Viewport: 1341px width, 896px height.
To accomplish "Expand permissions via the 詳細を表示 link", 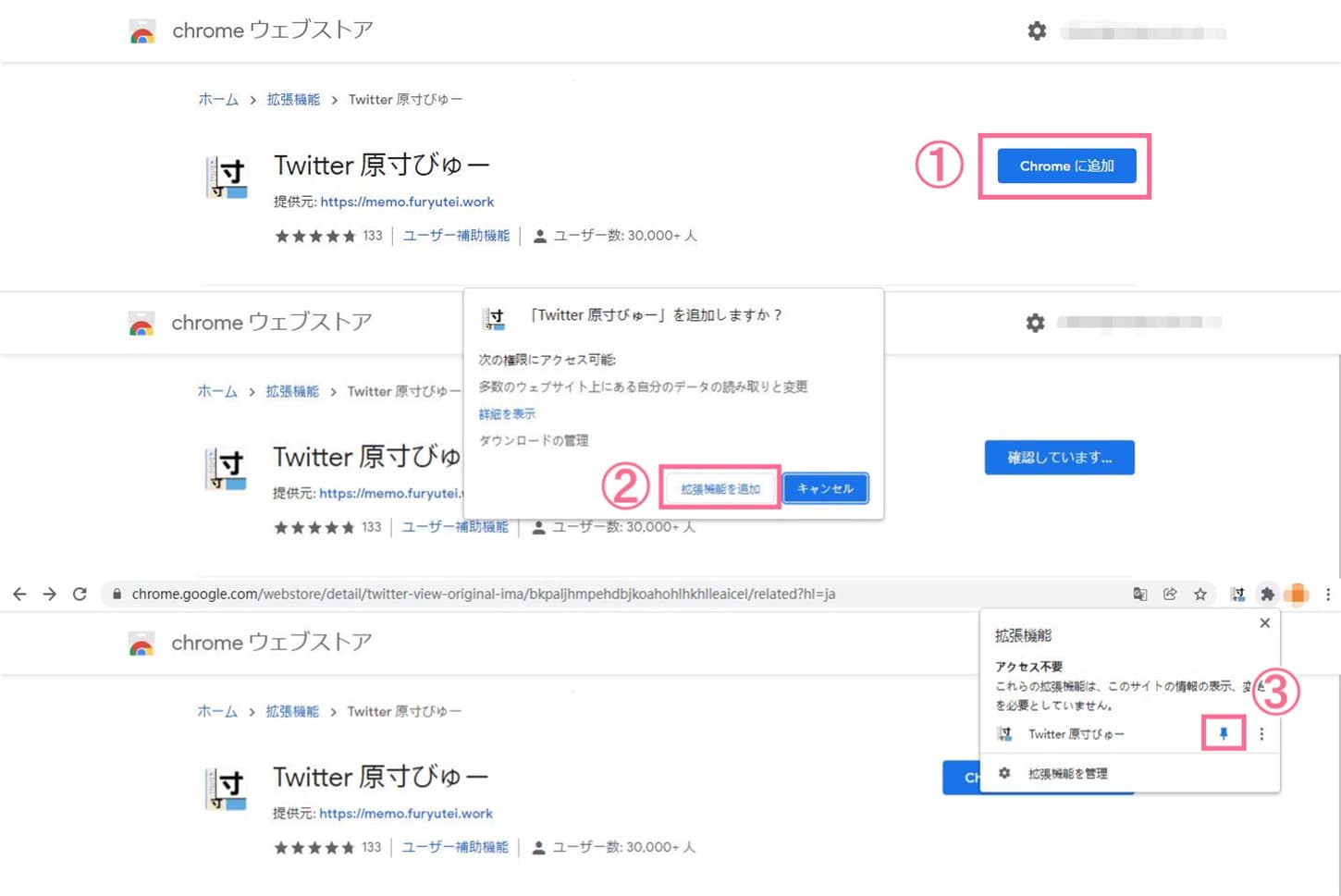I will pyautogui.click(x=507, y=414).
